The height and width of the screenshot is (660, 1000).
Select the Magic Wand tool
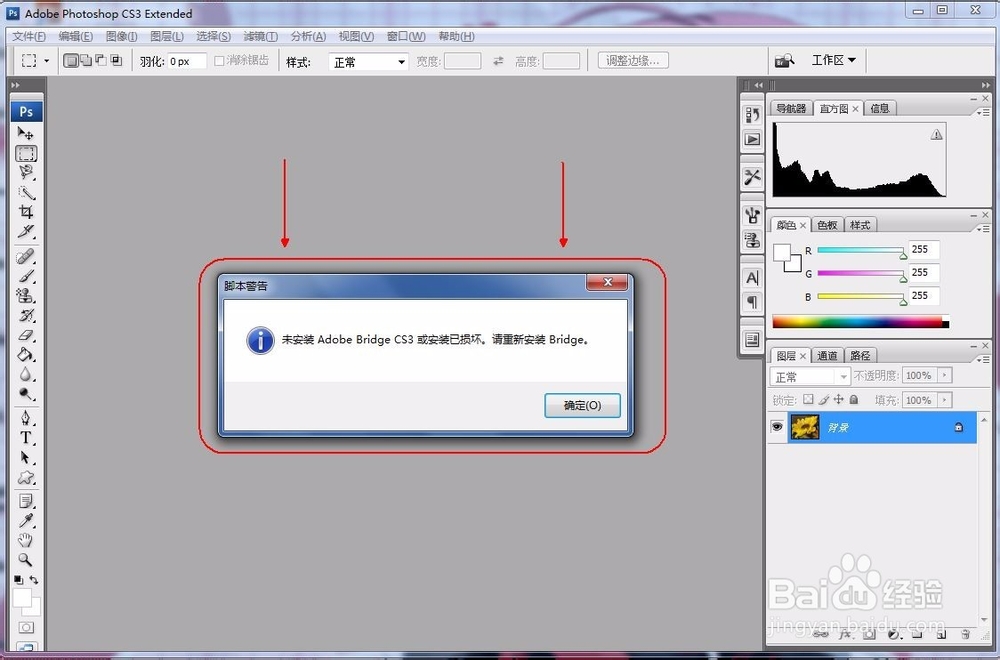(26, 192)
